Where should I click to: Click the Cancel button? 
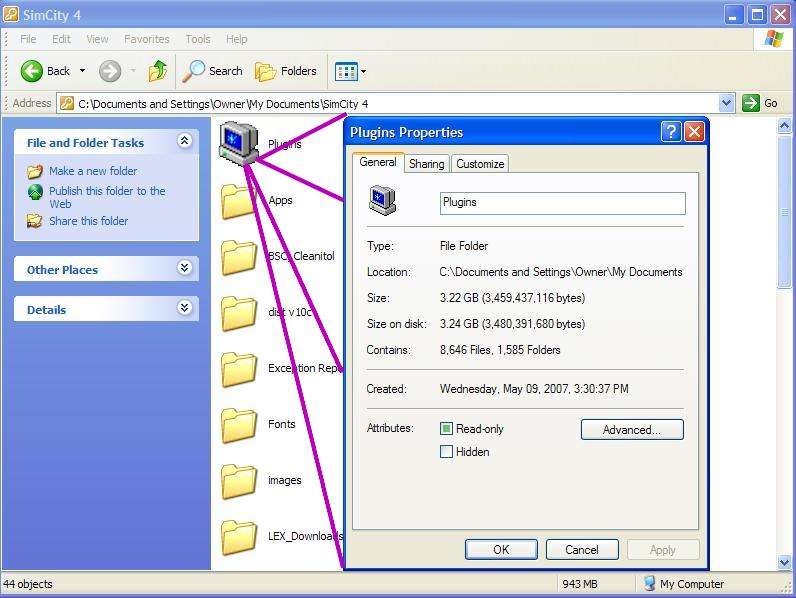[x=582, y=550]
